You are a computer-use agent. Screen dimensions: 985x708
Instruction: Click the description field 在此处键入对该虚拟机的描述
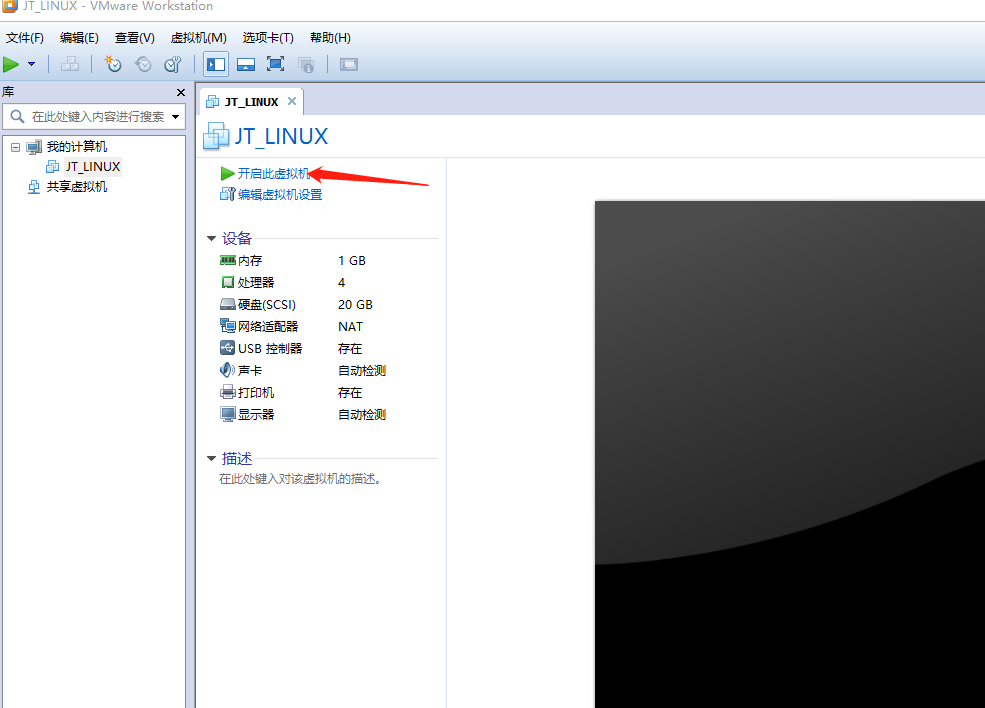(300, 479)
